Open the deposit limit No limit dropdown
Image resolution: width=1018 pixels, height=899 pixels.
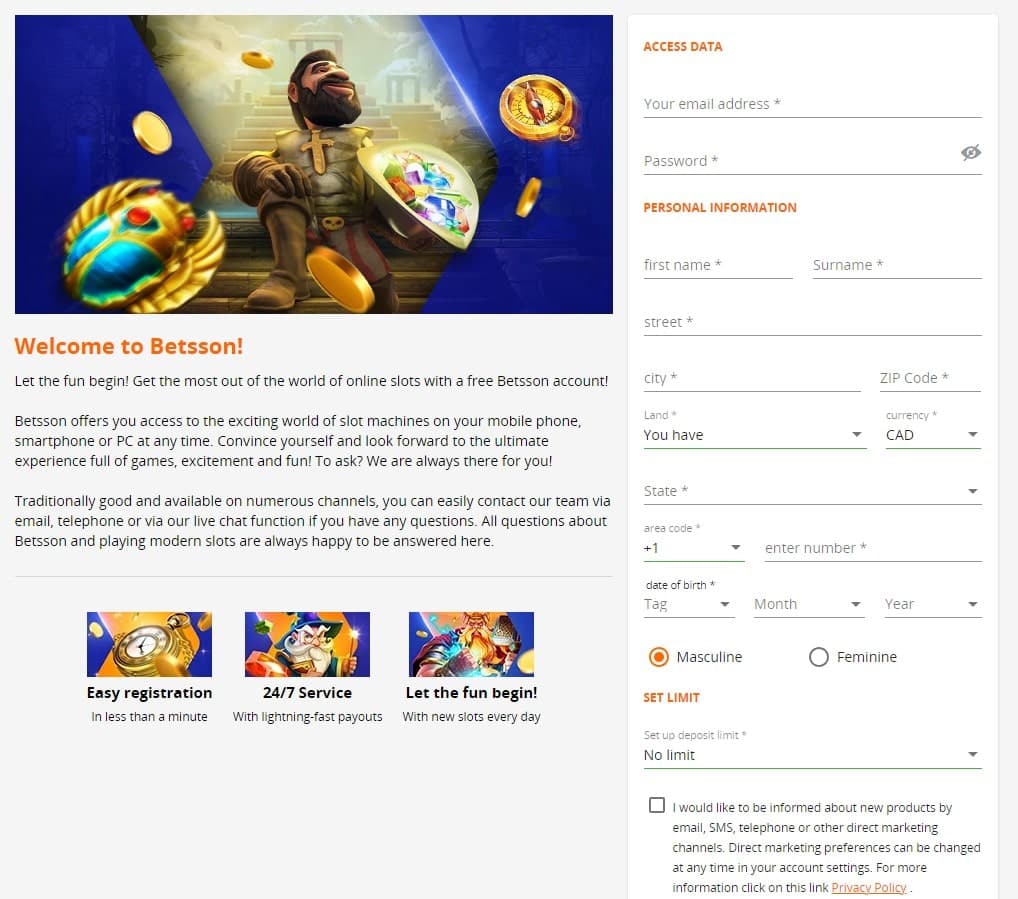coord(812,755)
